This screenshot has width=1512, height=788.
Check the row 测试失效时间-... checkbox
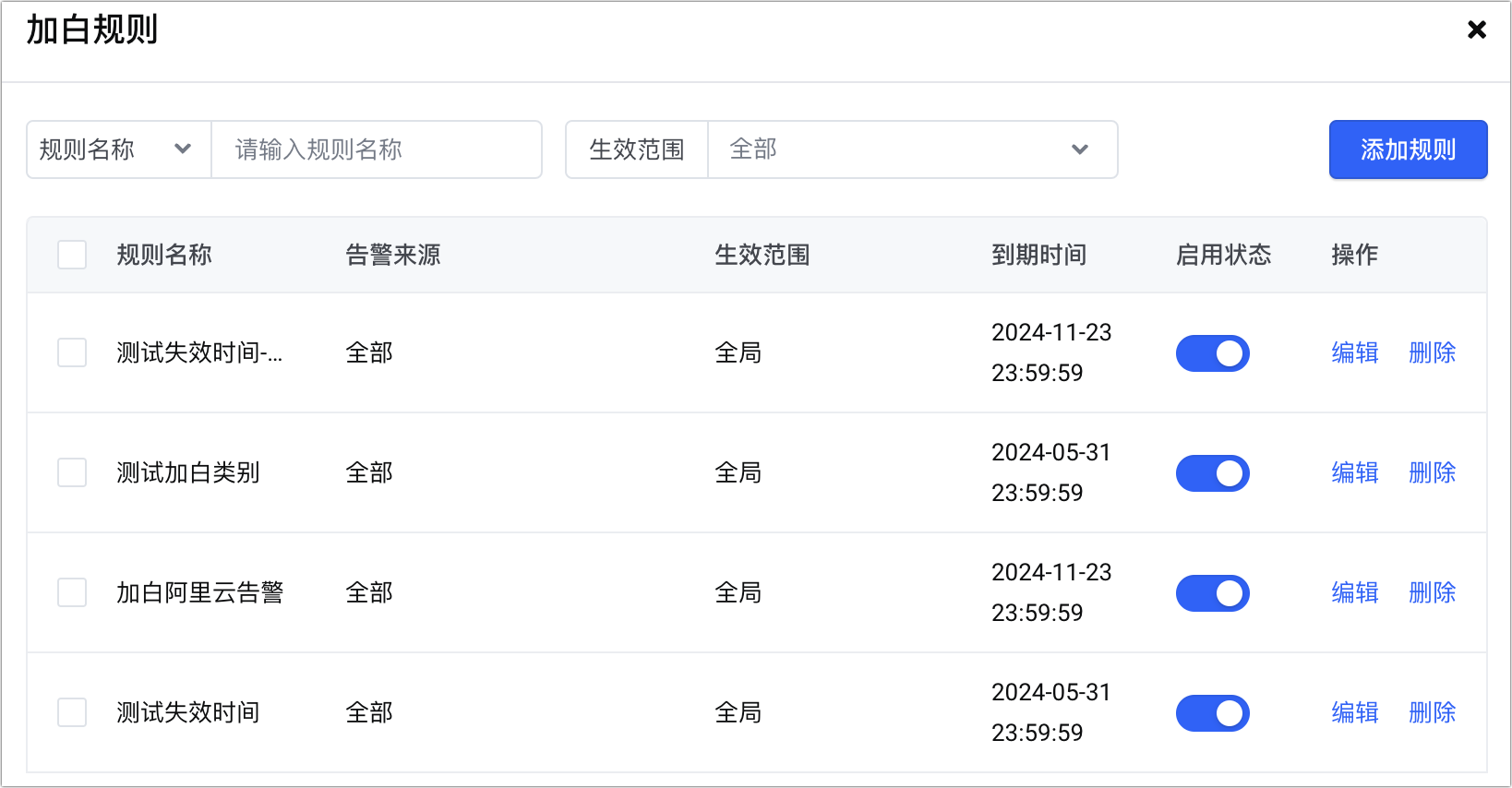coord(72,352)
